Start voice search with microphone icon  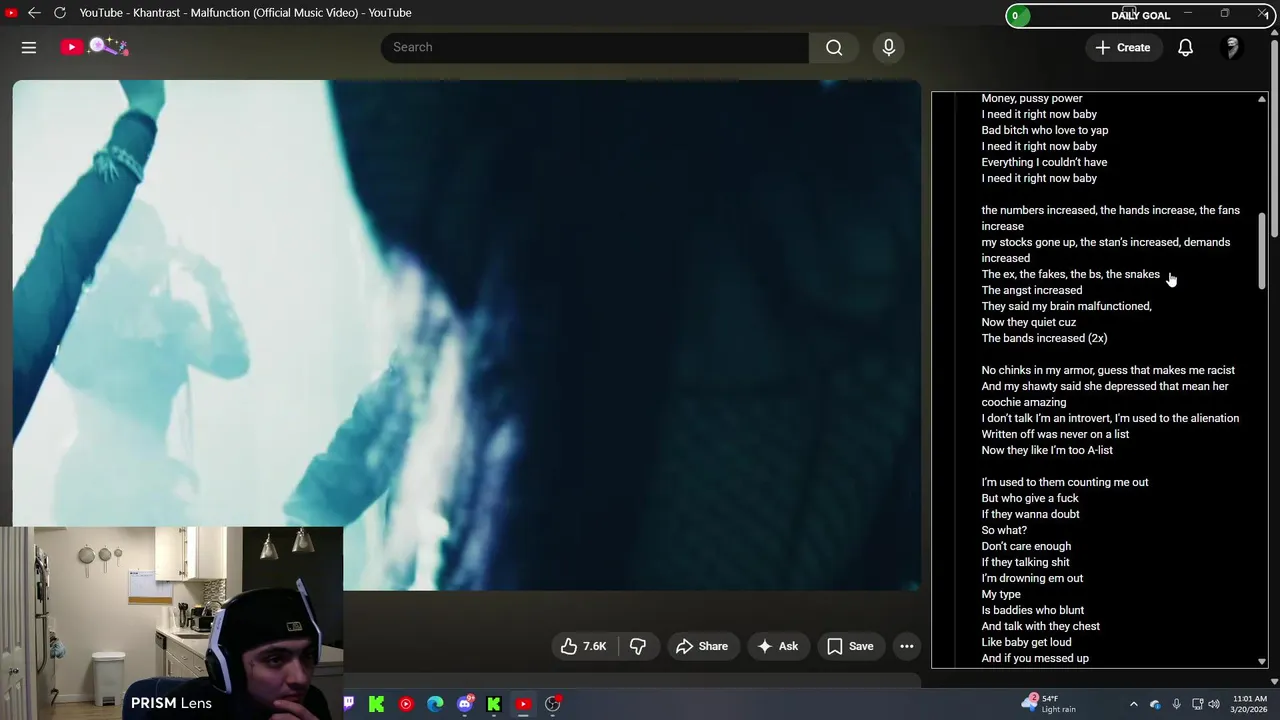(888, 47)
